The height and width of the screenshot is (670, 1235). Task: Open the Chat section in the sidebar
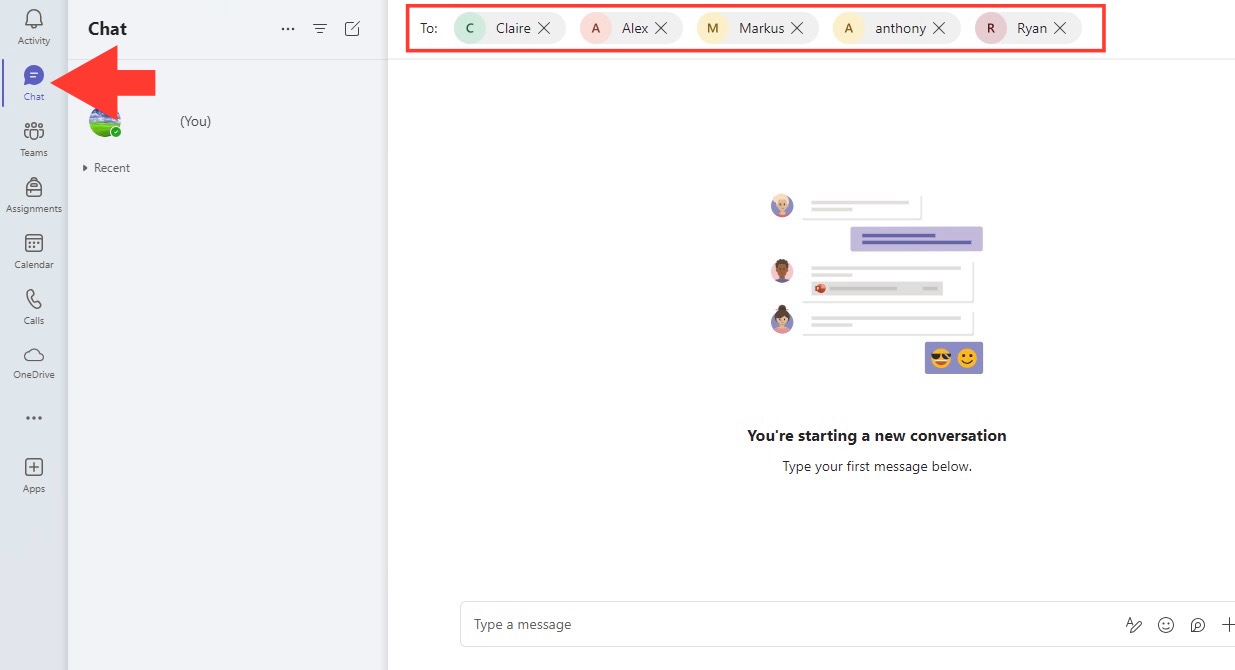pos(34,83)
